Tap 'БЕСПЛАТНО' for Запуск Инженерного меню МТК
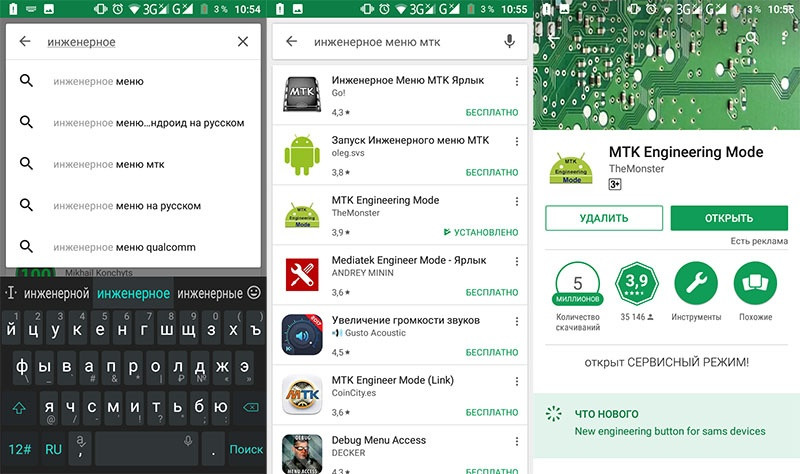The height and width of the screenshot is (474, 800). (492, 172)
